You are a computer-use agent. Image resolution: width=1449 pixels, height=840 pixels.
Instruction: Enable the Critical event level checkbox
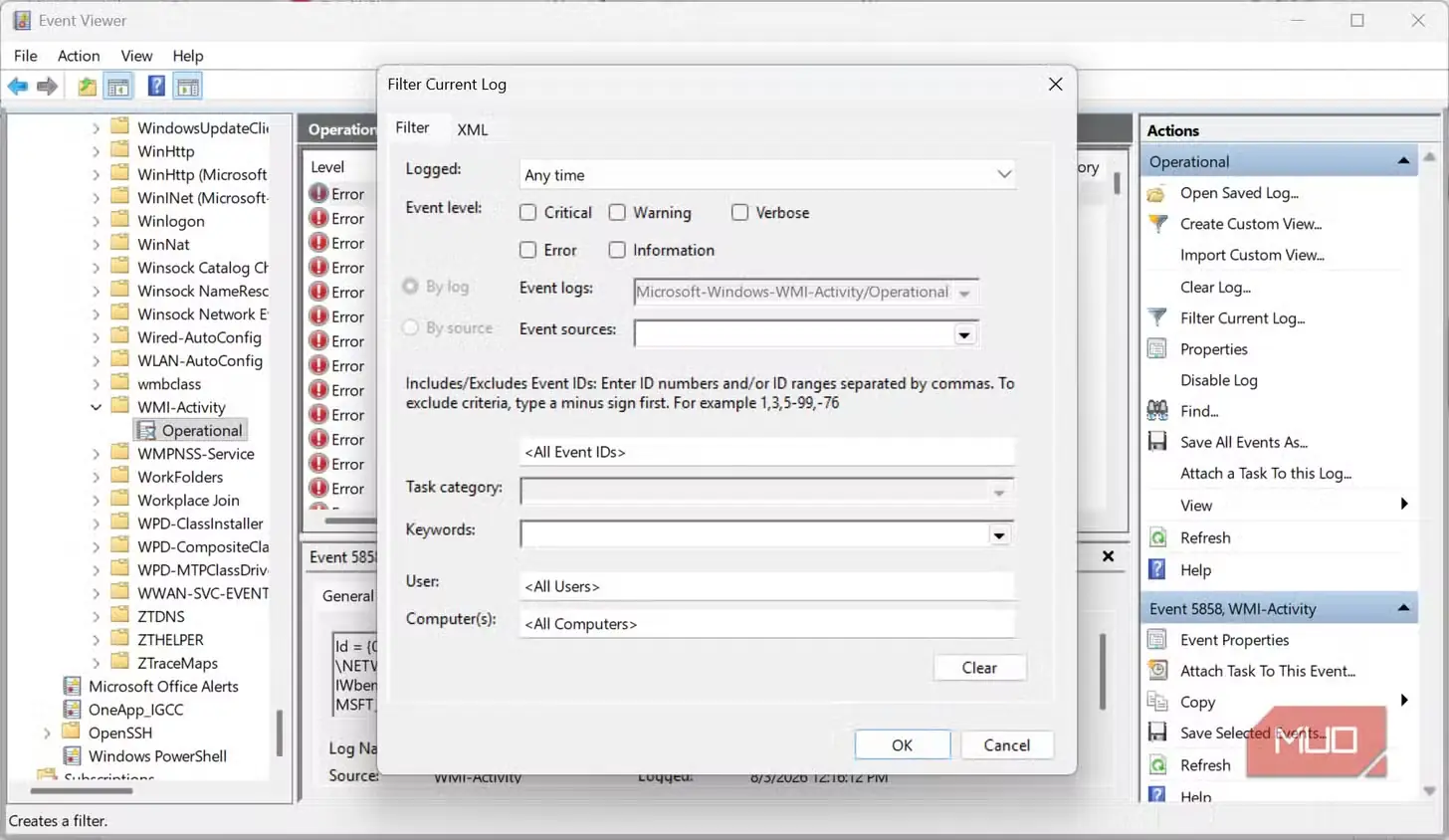click(528, 212)
